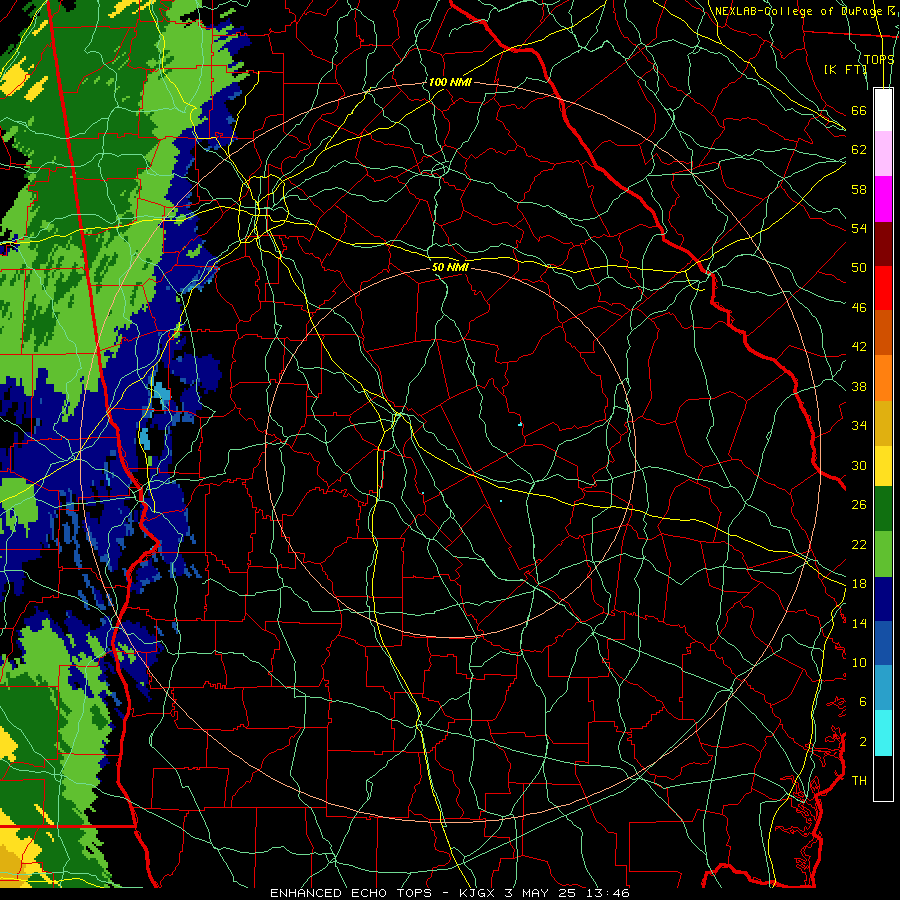Screen dimensions: 900x900
Task: Click the legend value 26
Action: (x=859, y=505)
